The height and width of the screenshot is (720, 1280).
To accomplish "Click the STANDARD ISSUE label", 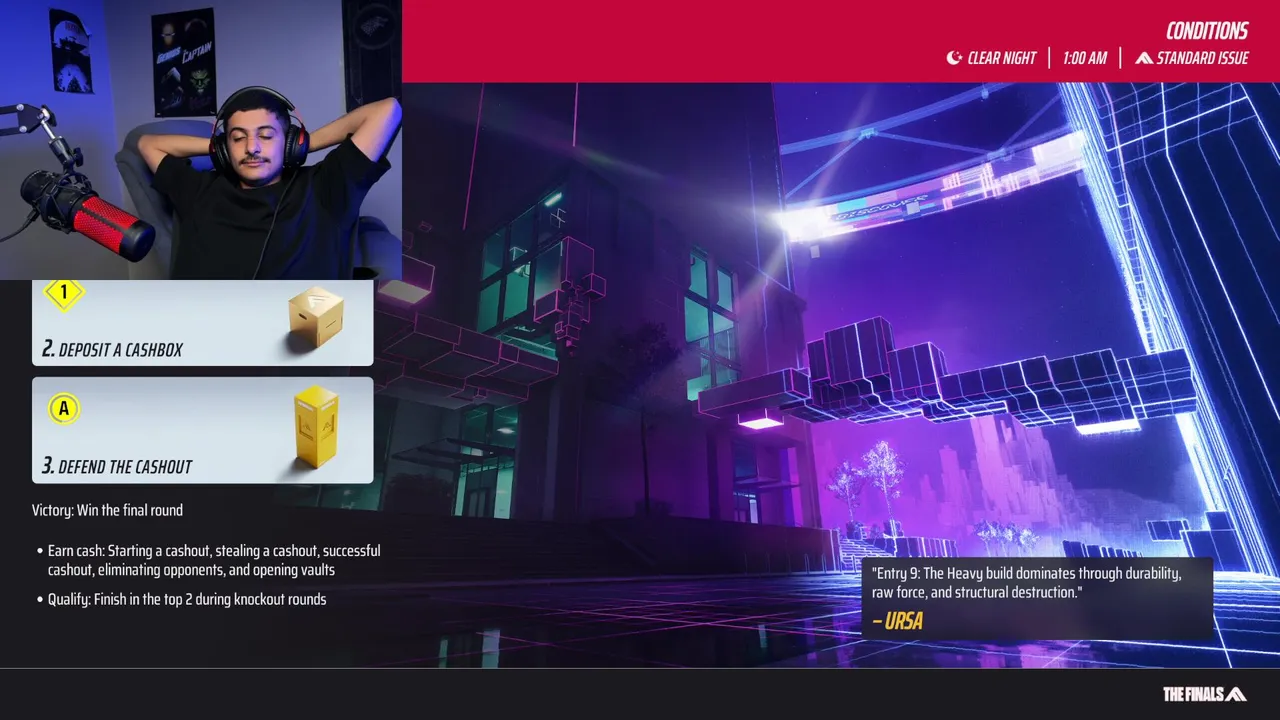I will pos(1202,58).
